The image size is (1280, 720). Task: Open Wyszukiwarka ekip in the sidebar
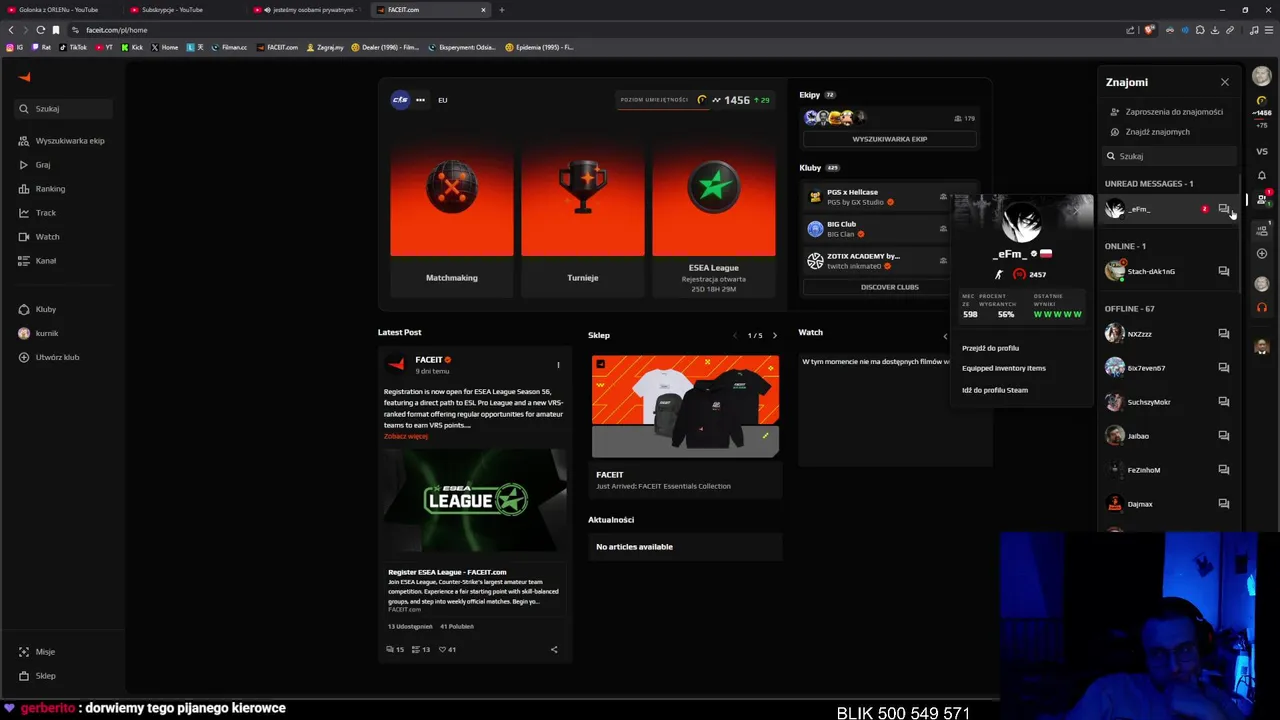pyautogui.click(x=62, y=141)
